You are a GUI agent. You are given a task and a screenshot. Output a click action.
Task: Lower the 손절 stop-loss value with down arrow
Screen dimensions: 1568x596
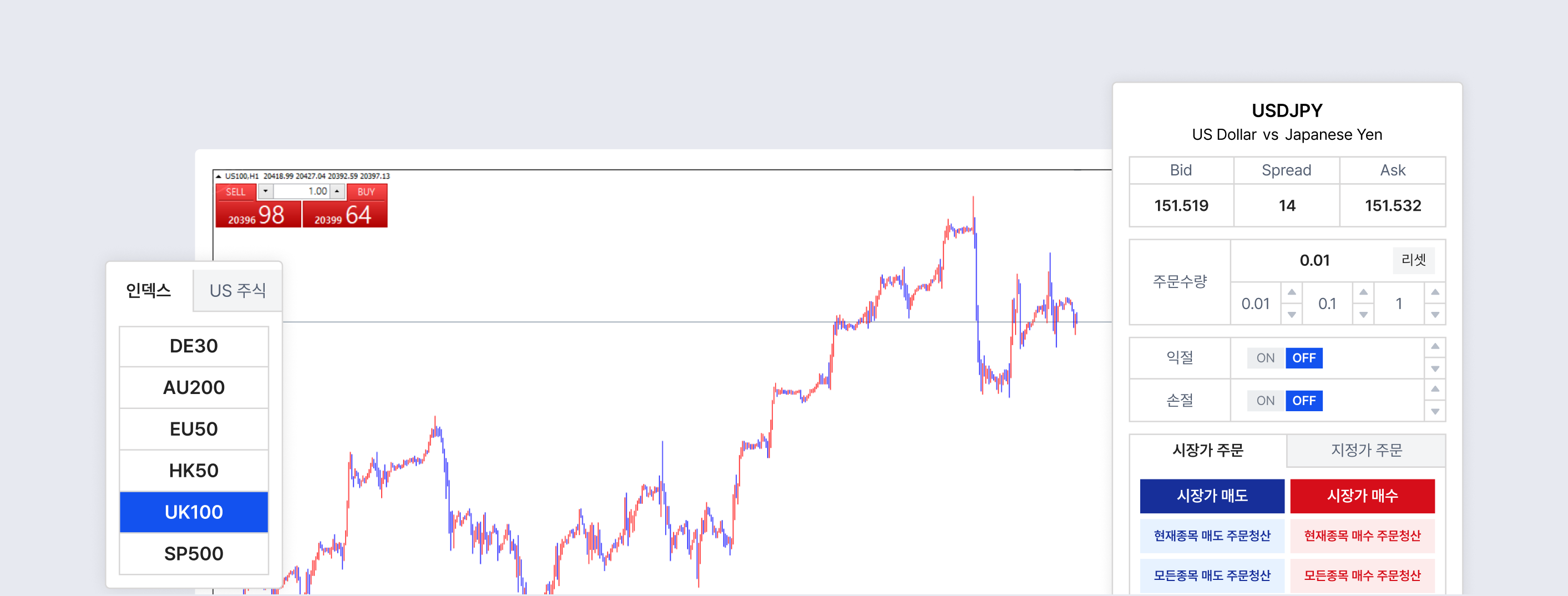(1435, 412)
